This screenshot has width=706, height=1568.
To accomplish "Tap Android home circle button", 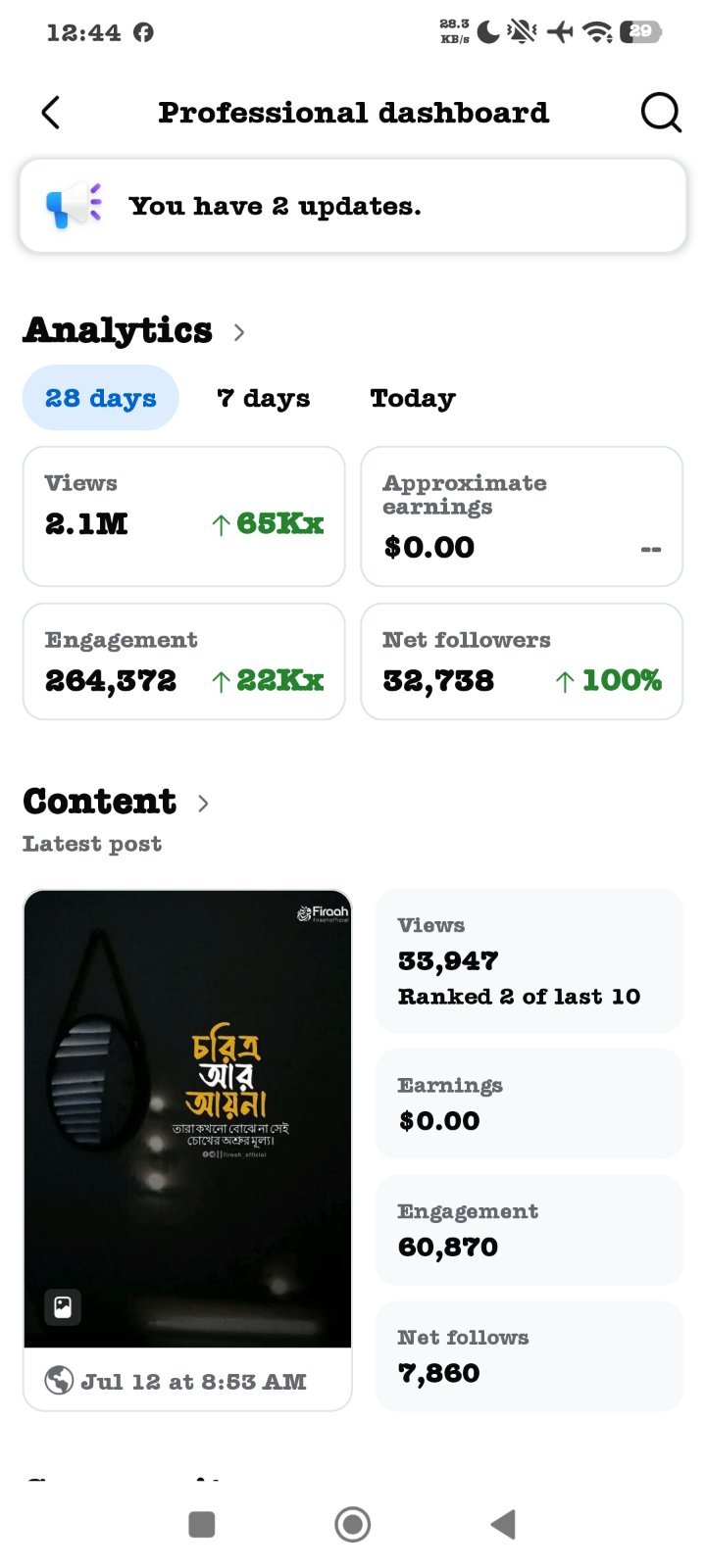I will pyautogui.click(x=353, y=1524).
